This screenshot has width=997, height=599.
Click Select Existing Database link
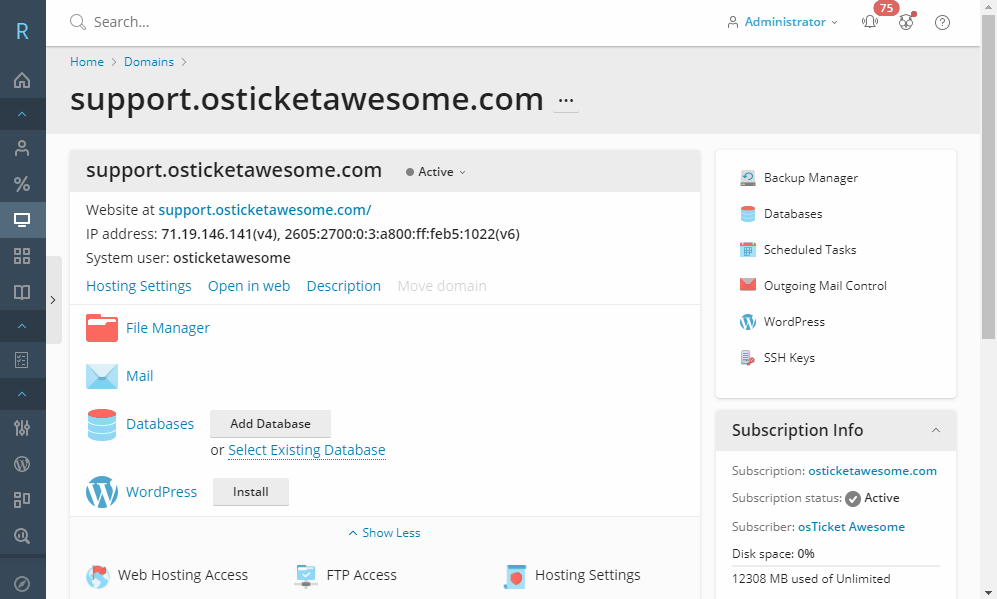coord(306,450)
